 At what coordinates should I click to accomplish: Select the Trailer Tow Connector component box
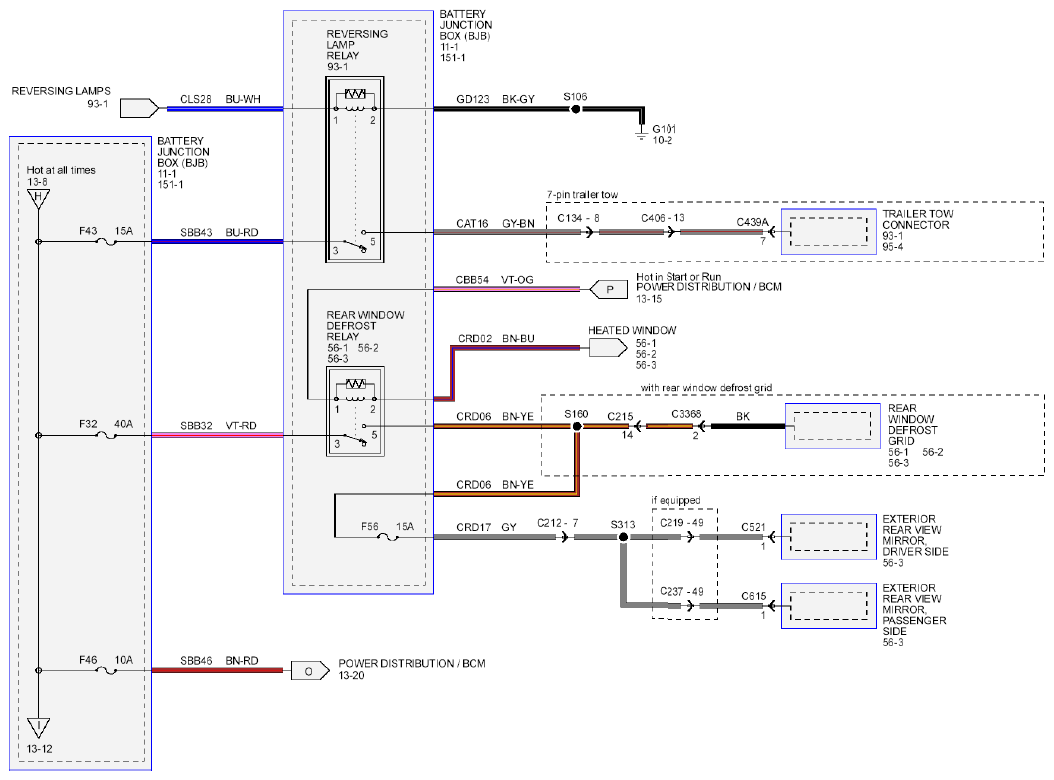click(829, 232)
